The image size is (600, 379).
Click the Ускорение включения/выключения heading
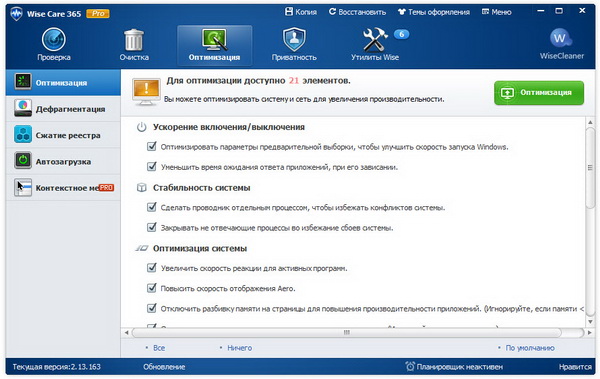(229, 127)
